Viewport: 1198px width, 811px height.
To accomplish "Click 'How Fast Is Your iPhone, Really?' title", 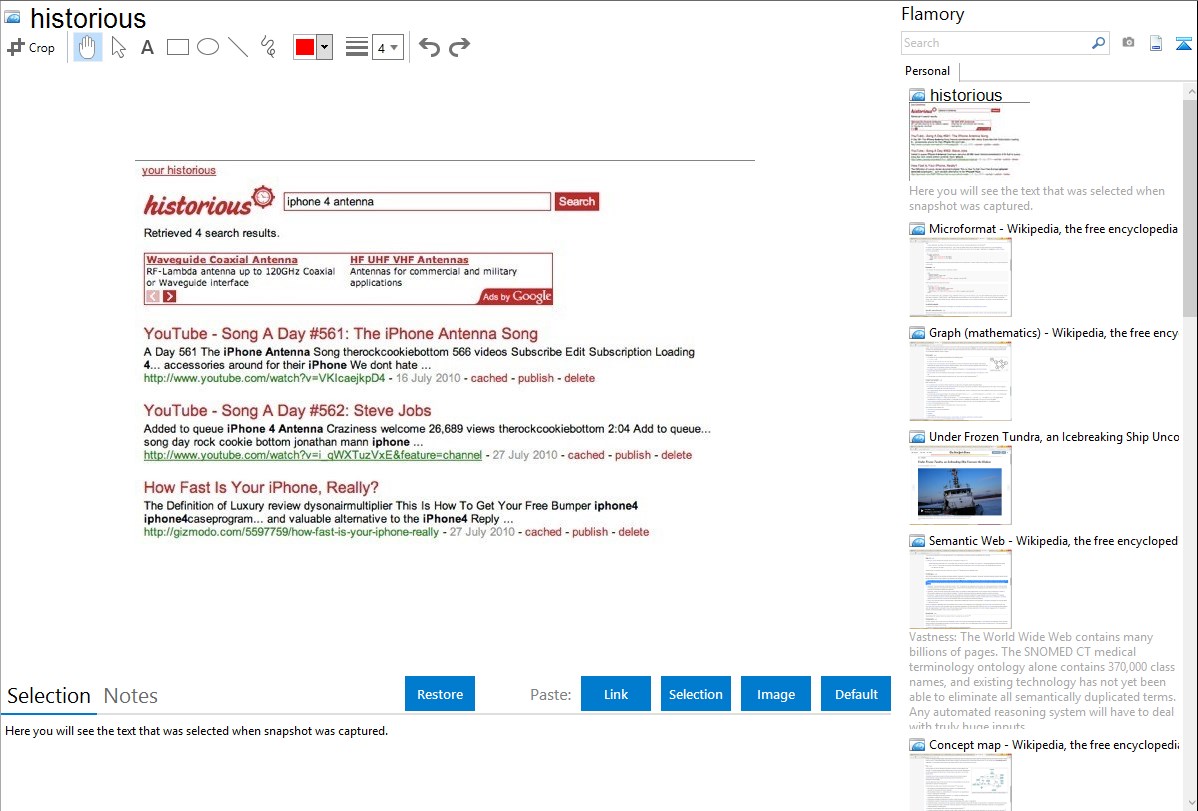I will pyautogui.click(x=261, y=488).
